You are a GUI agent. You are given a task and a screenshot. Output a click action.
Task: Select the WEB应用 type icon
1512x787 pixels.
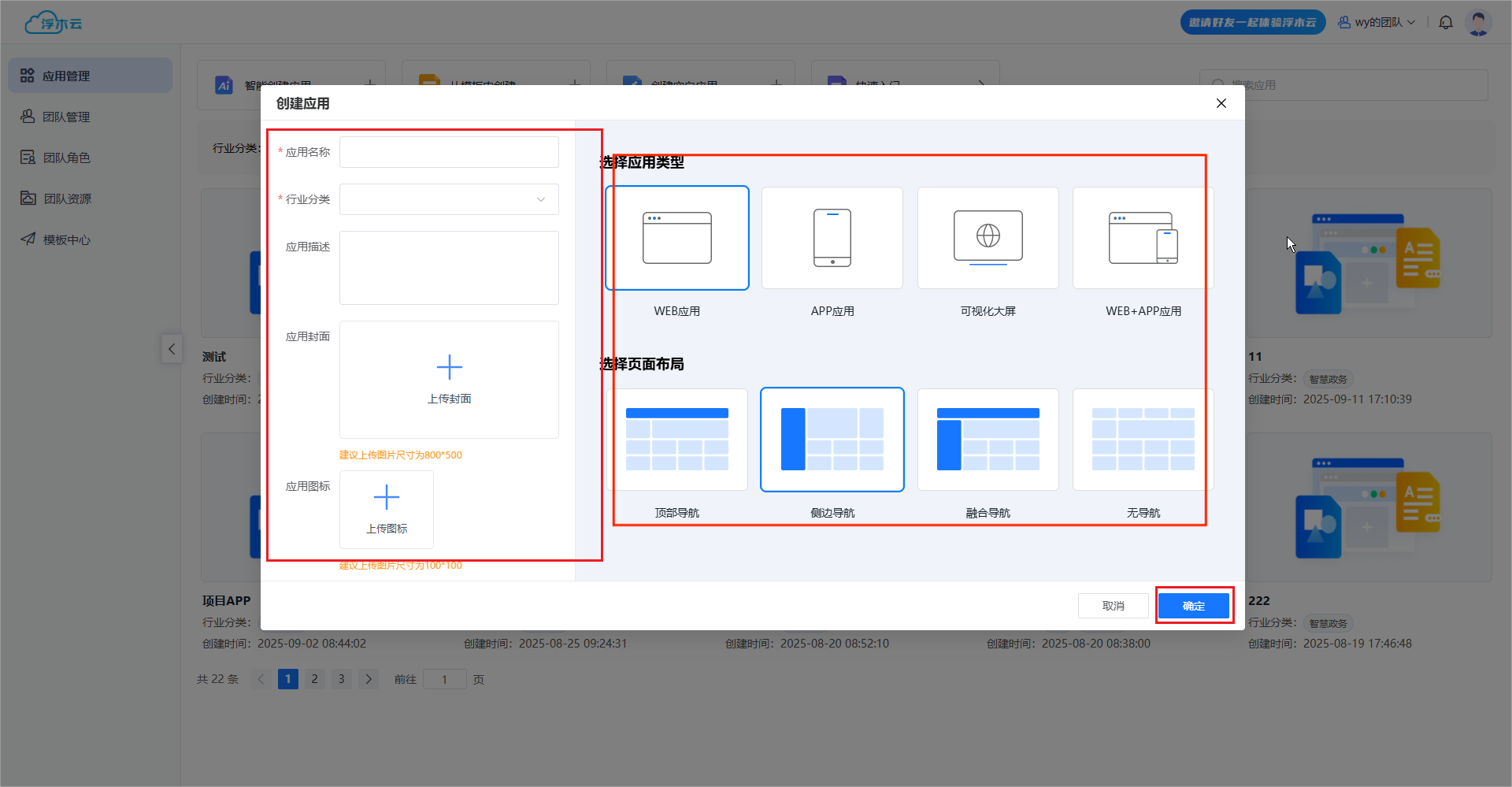click(x=676, y=238)
